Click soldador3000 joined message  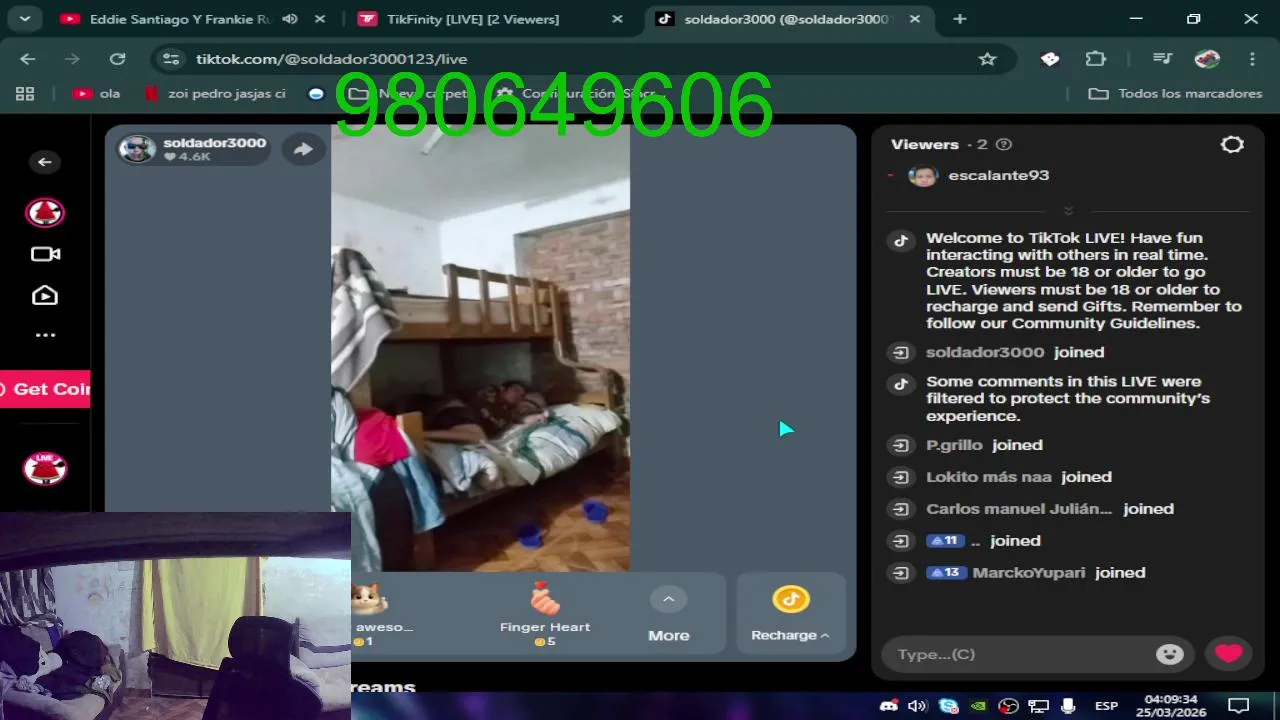click(x=1015, y=352)
